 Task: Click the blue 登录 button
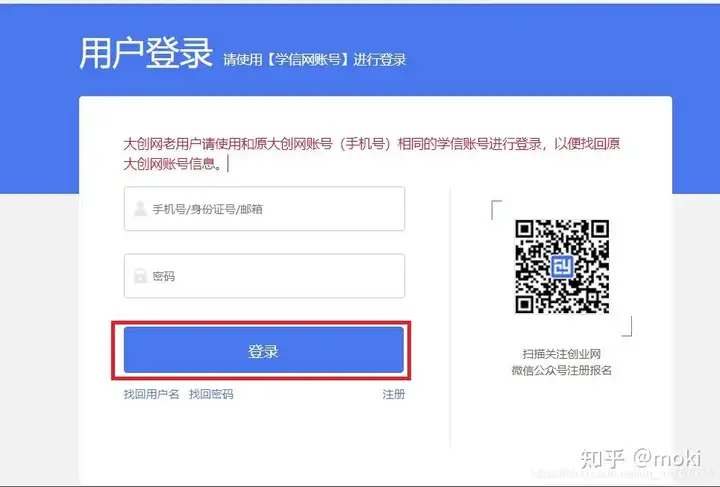264,350
